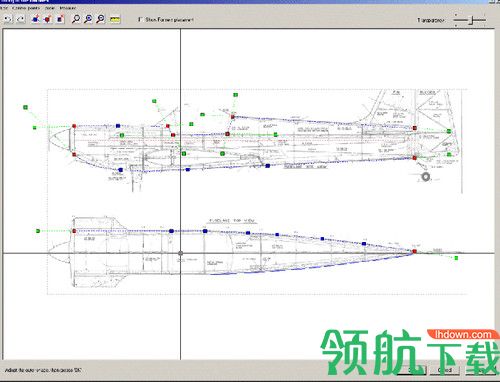Screen dimensions: 500x382
Task: Click the zoom out magnifier icon
Action: pyautogui.click(x=101, y=19)
